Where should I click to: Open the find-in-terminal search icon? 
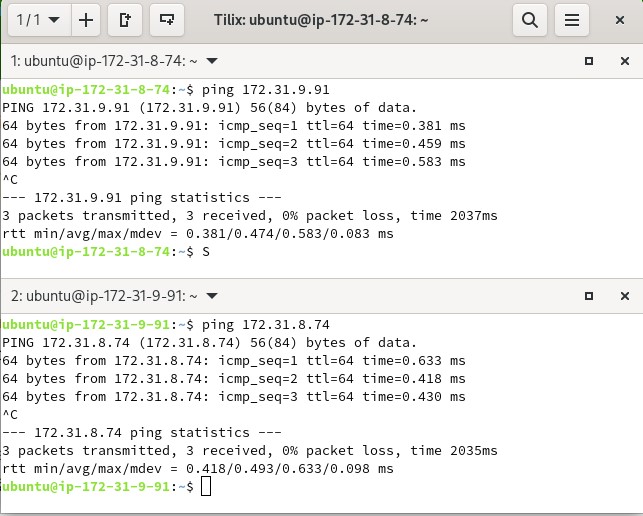pyautogui.click(x=531, y=19)
